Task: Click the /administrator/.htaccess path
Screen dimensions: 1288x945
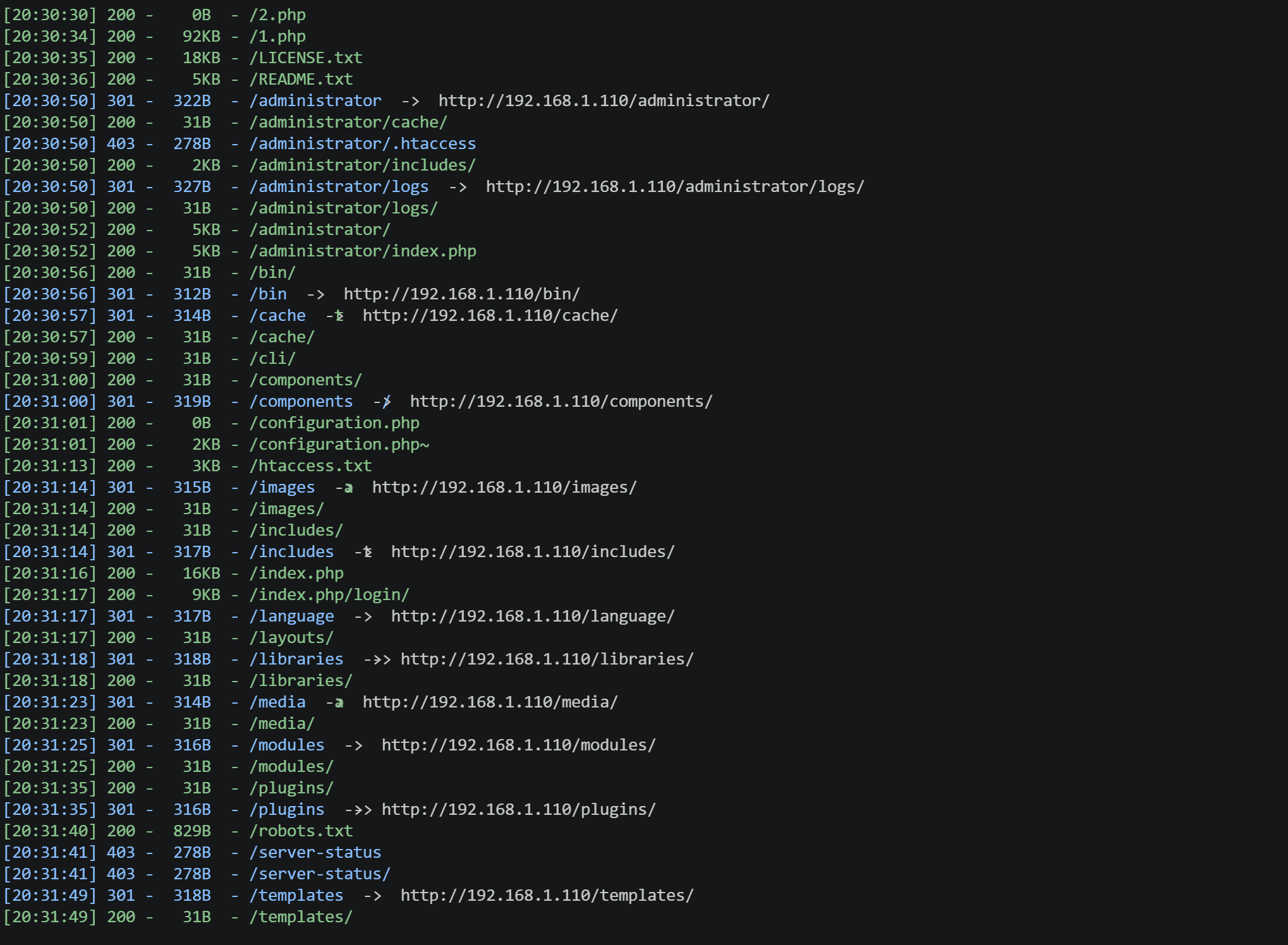Action: pyautogui.click(x=363, y=144)
